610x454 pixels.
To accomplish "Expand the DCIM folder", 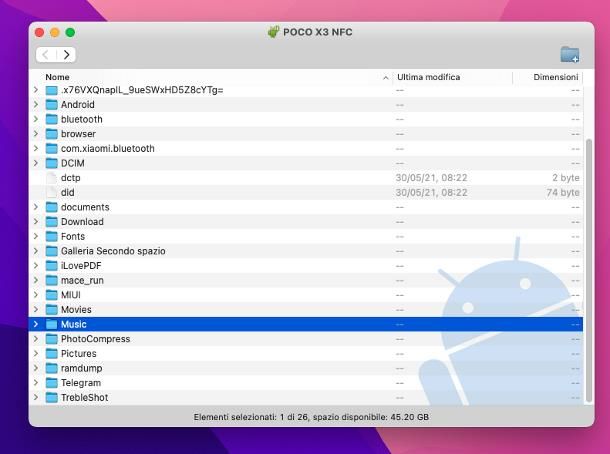I will pyautogui.click(x=36, y=163).
